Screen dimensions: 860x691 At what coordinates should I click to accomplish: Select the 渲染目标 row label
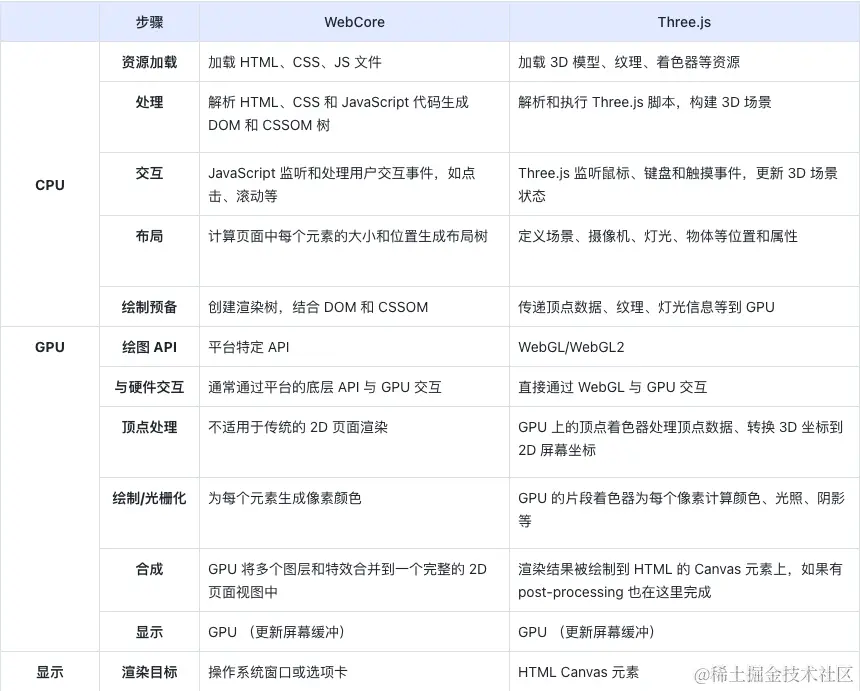(148, 672)
